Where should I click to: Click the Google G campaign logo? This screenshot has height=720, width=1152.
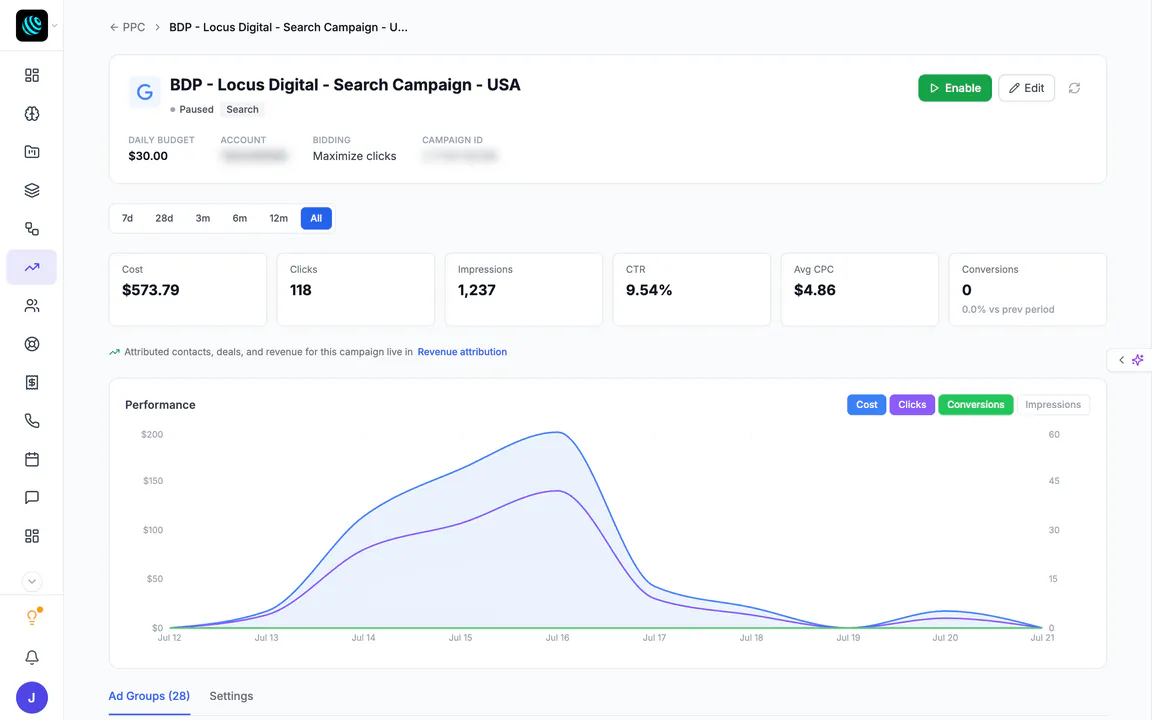tap(145, 92)
